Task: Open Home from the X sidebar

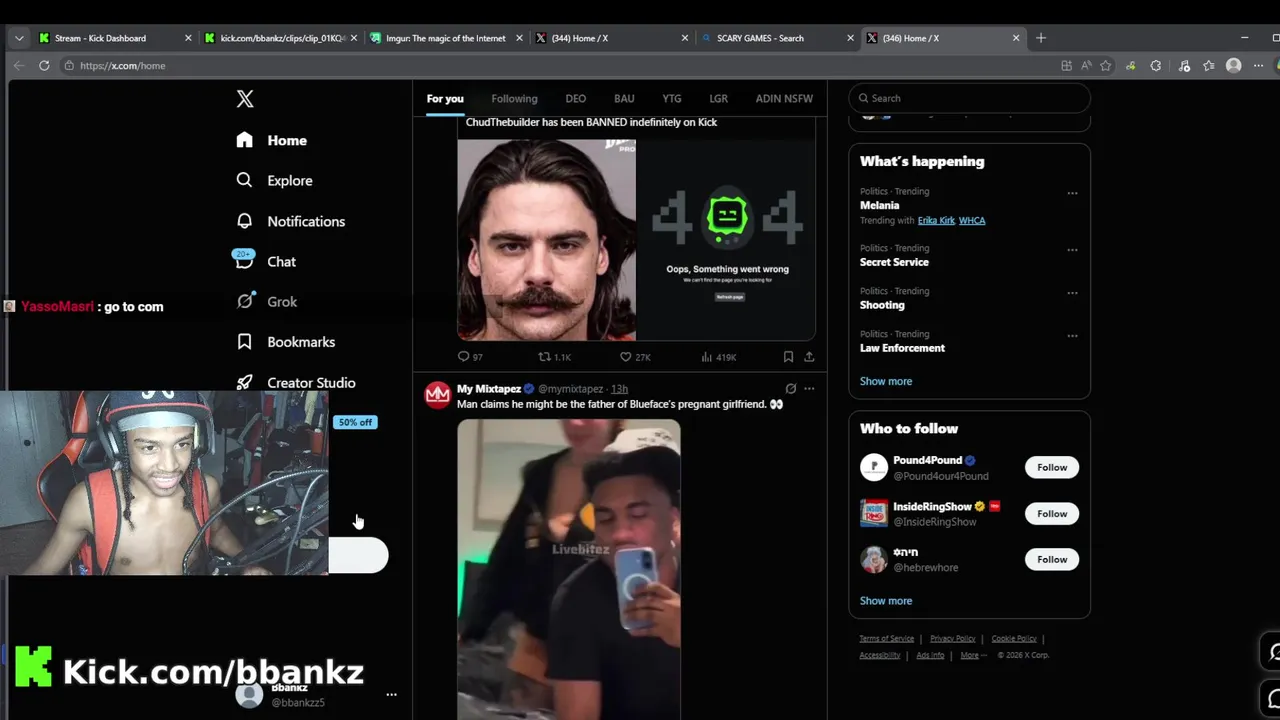Action: [x=272, y=141]
